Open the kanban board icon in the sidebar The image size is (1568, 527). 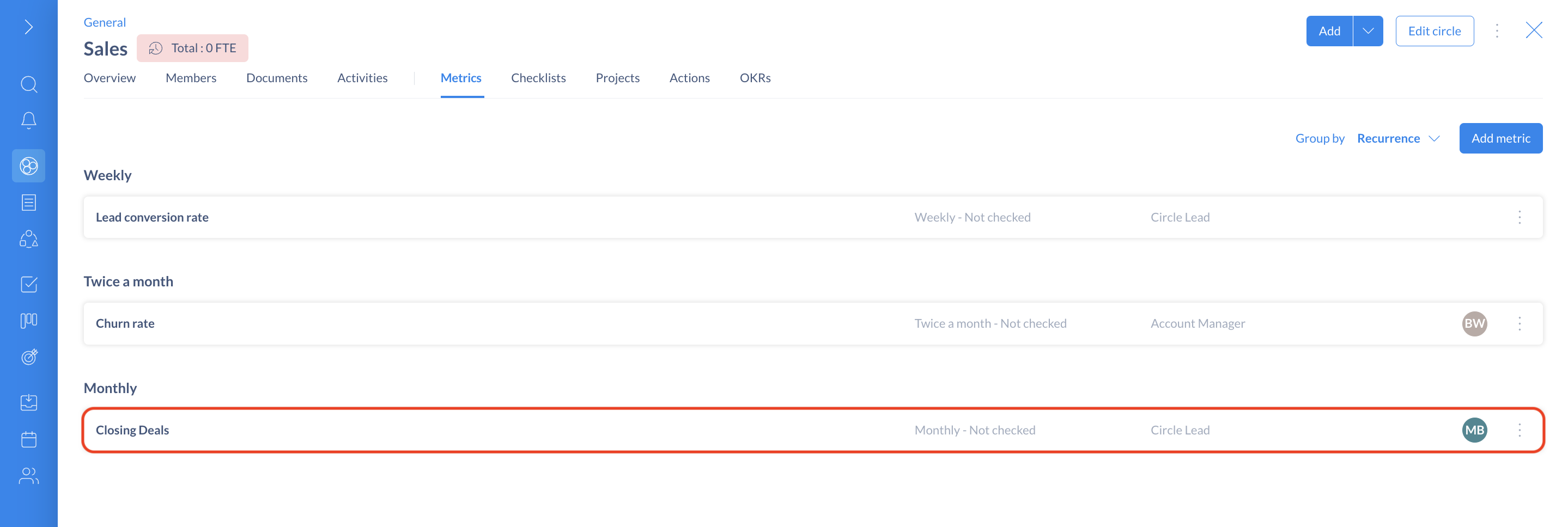29,320
